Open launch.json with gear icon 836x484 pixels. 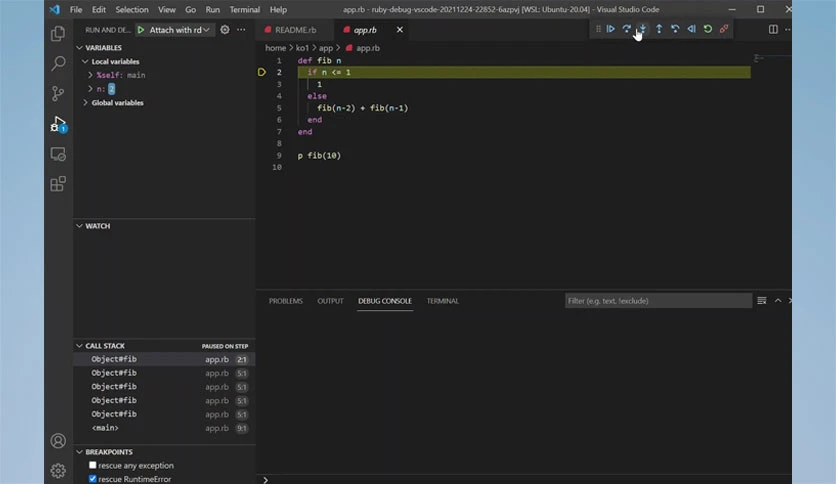(225, 30)
